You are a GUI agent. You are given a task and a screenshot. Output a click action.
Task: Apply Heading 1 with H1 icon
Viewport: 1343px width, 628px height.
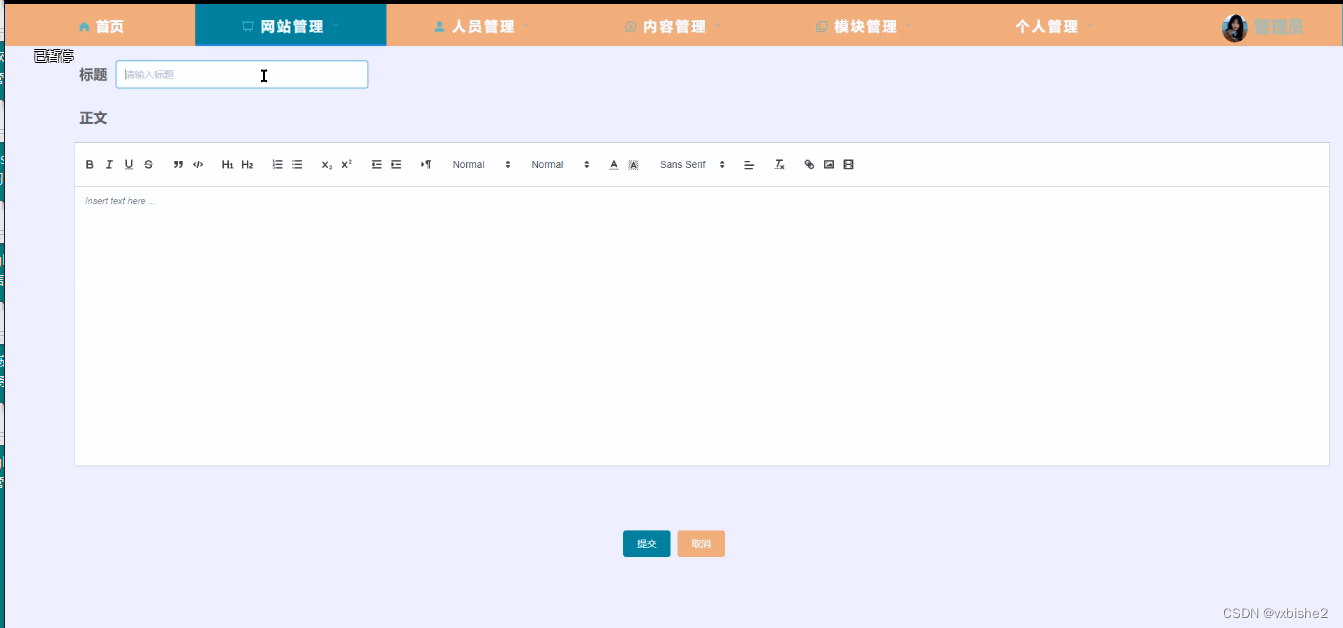[x=227, y=165]
